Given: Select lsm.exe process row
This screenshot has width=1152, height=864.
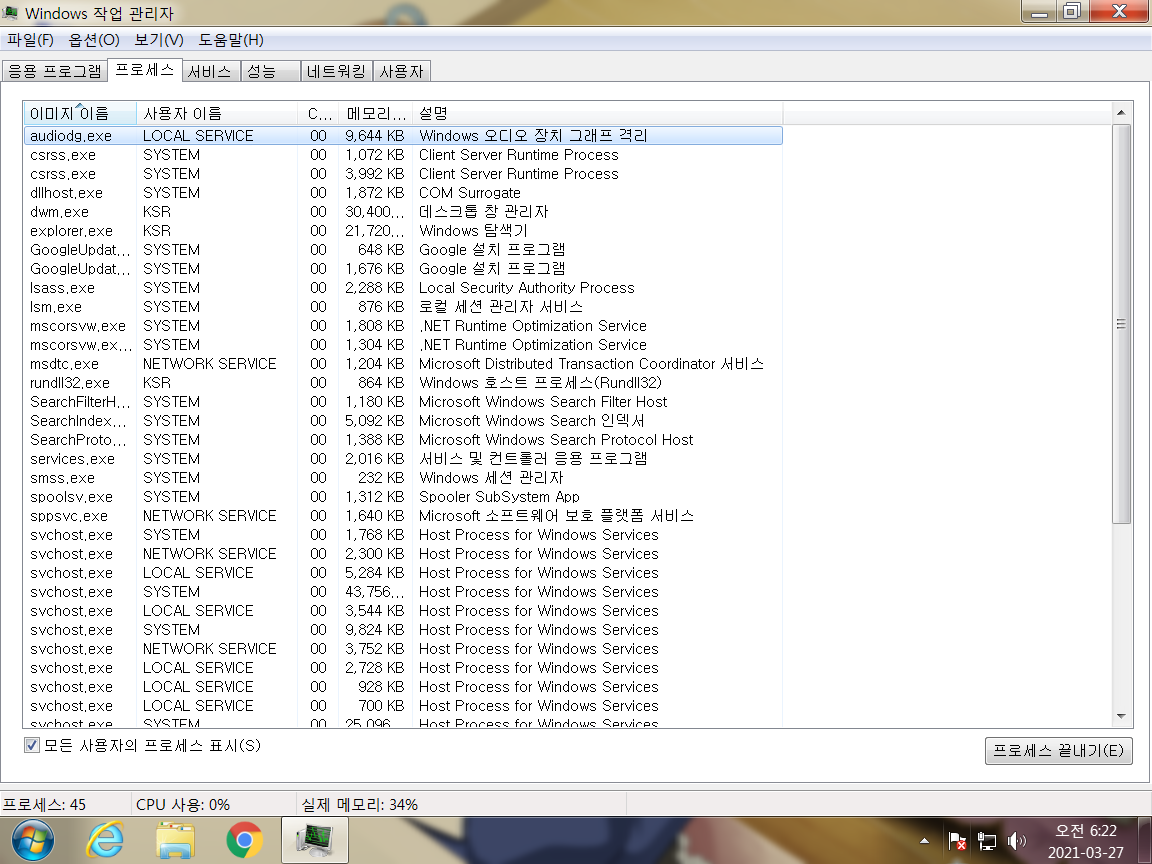Looking at the screenshot, I should (403, 307).
